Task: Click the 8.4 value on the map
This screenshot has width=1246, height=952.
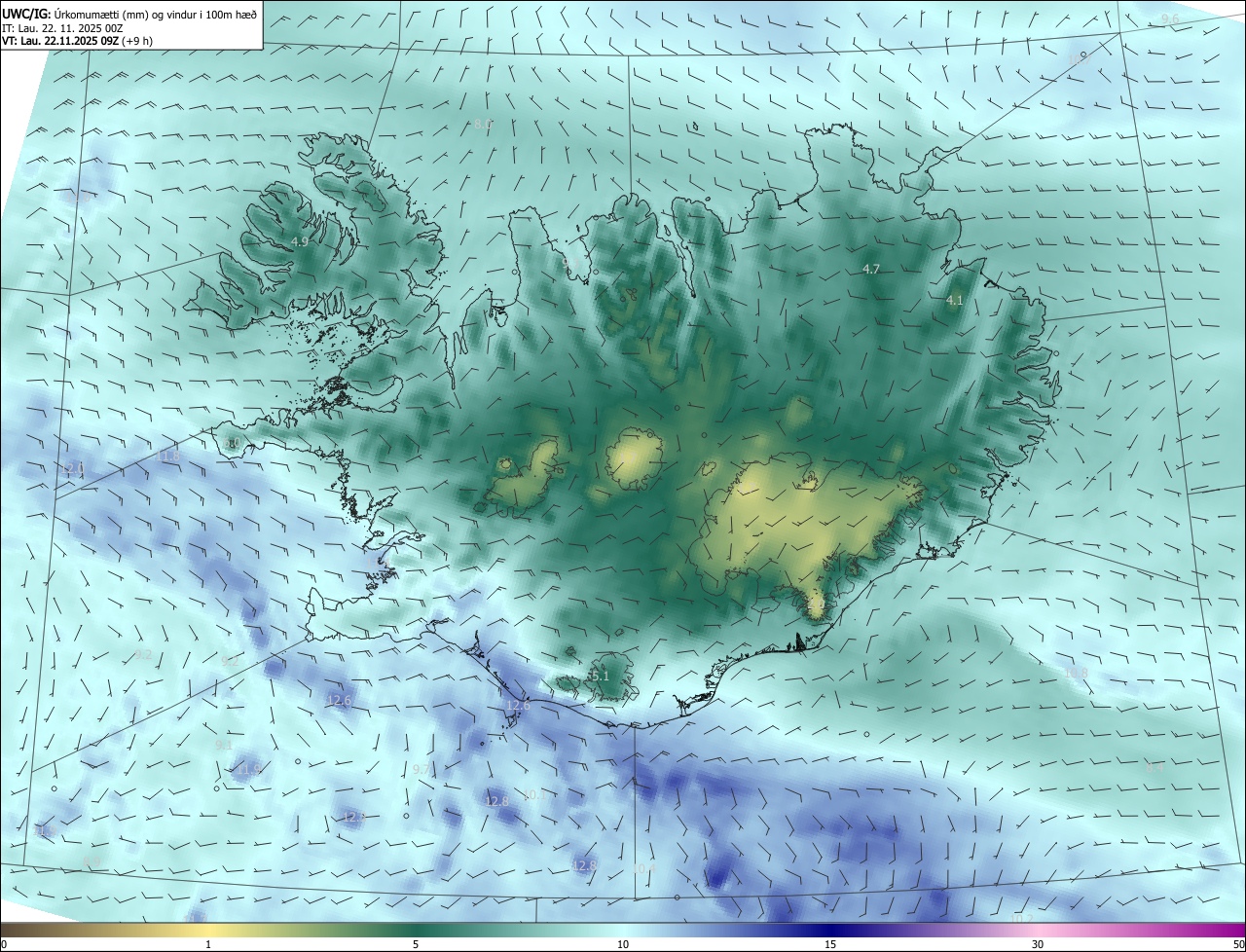Action: [x=1154, y=767]
